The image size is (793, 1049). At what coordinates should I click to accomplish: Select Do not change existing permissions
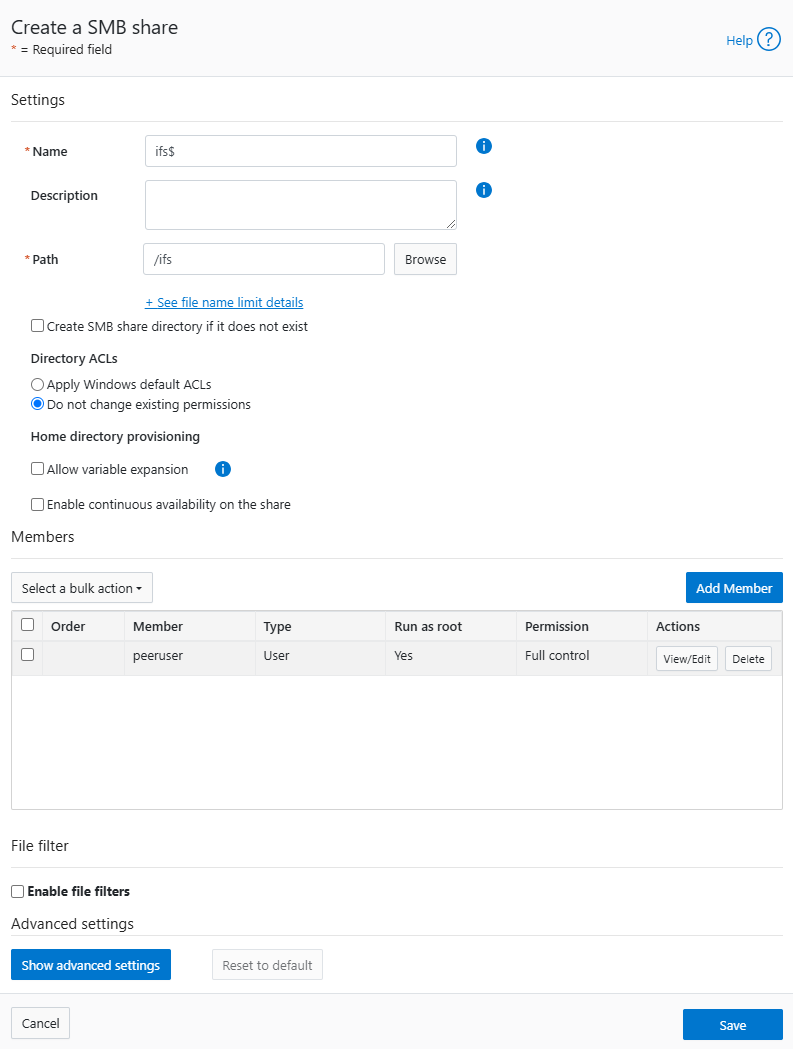tap(37, 404)
